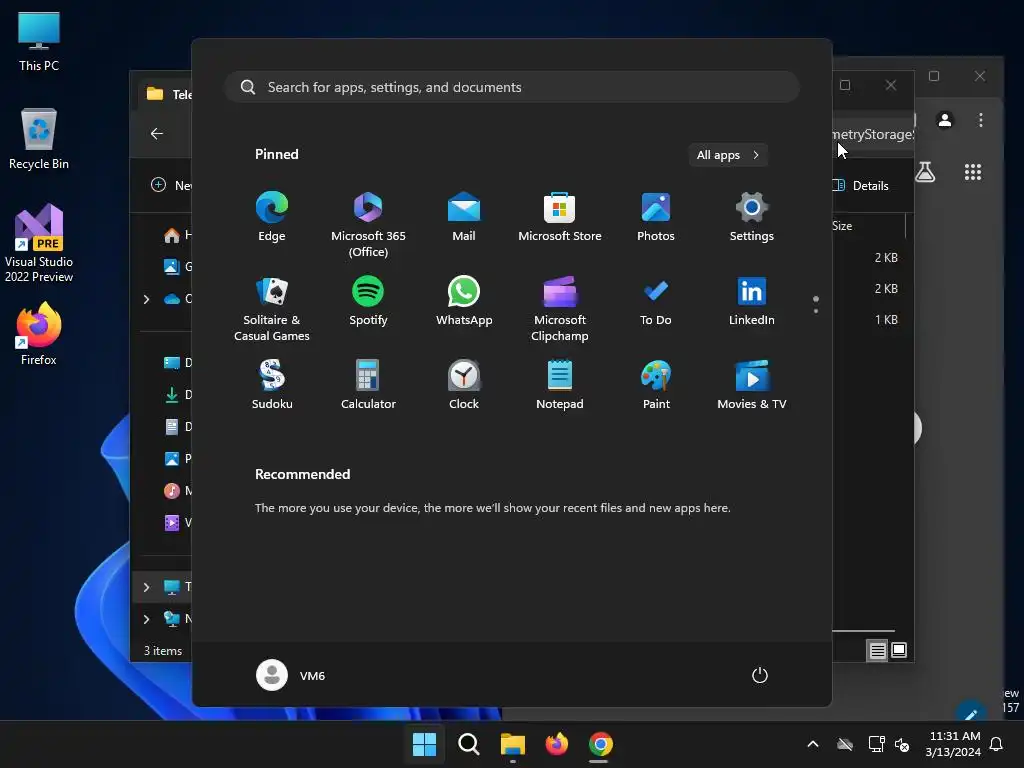1024x768 pixels.
Task: Open the notification bell in taskbar
Action: pyautogui.click(x=997, y=744)
